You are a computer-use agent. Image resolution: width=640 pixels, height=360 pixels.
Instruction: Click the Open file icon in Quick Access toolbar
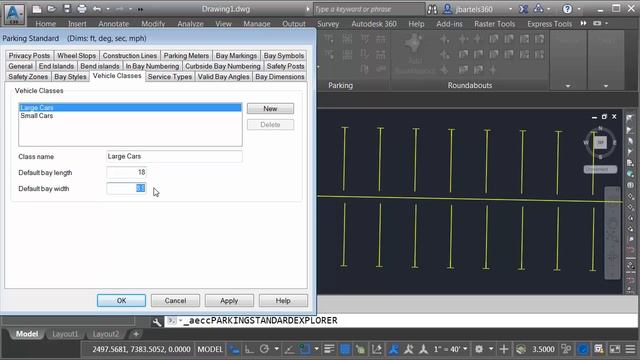click(x=51, y=9)
